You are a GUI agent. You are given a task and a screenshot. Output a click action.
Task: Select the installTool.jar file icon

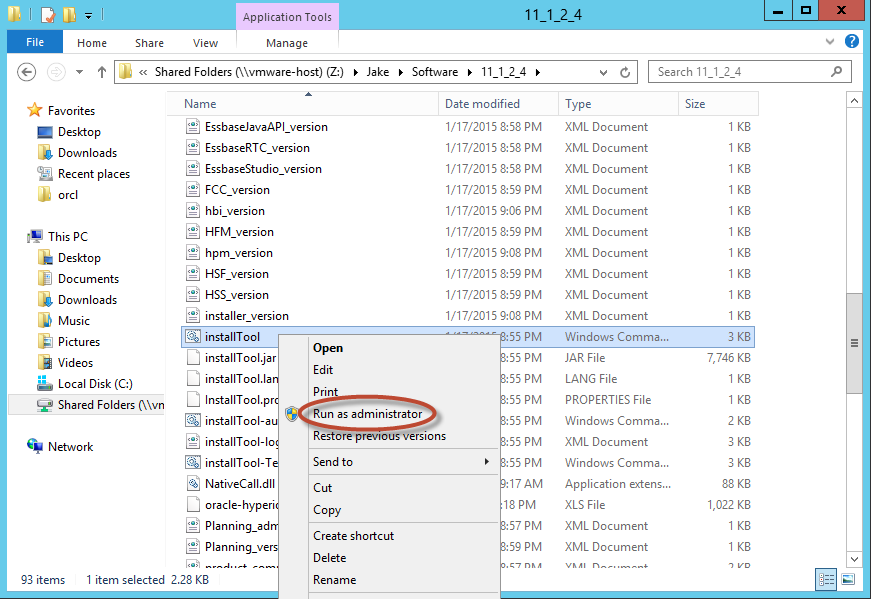click(193, 358)
